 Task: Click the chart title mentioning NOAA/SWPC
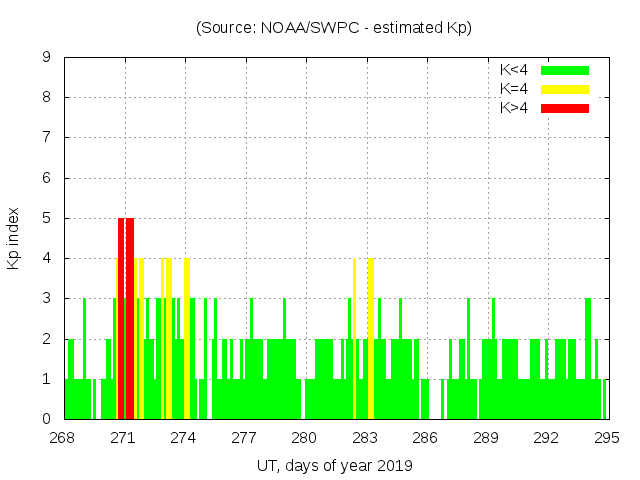point(333,28)
